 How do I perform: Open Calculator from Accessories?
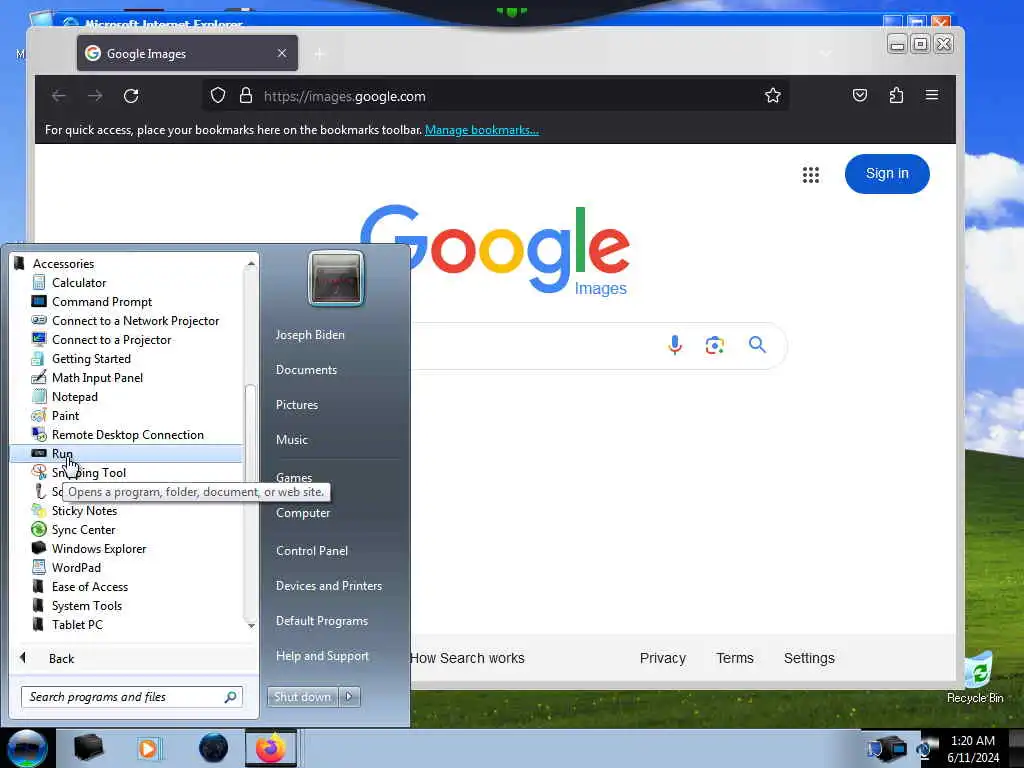point(78,283)
